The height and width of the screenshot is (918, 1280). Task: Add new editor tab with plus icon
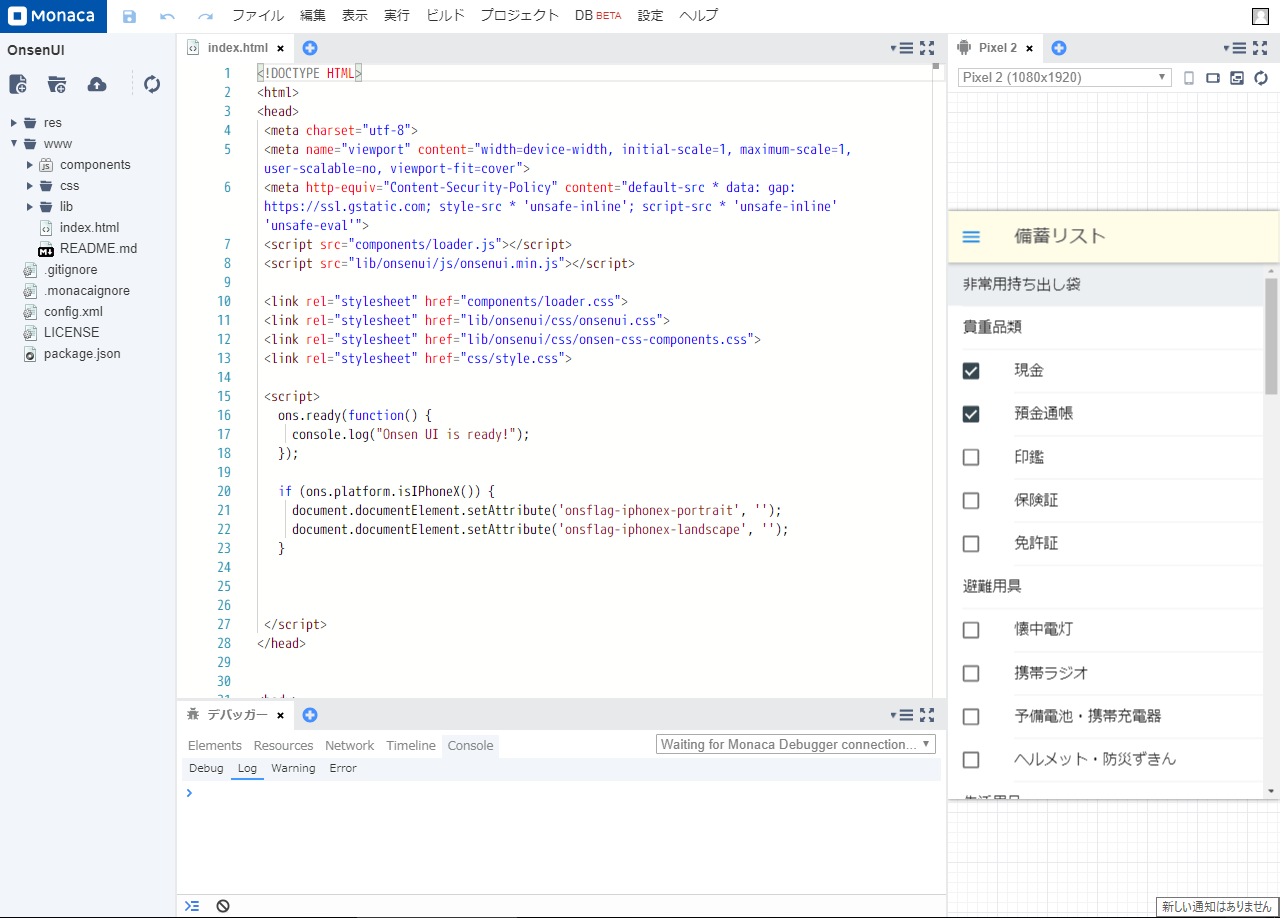coord(310,47)
